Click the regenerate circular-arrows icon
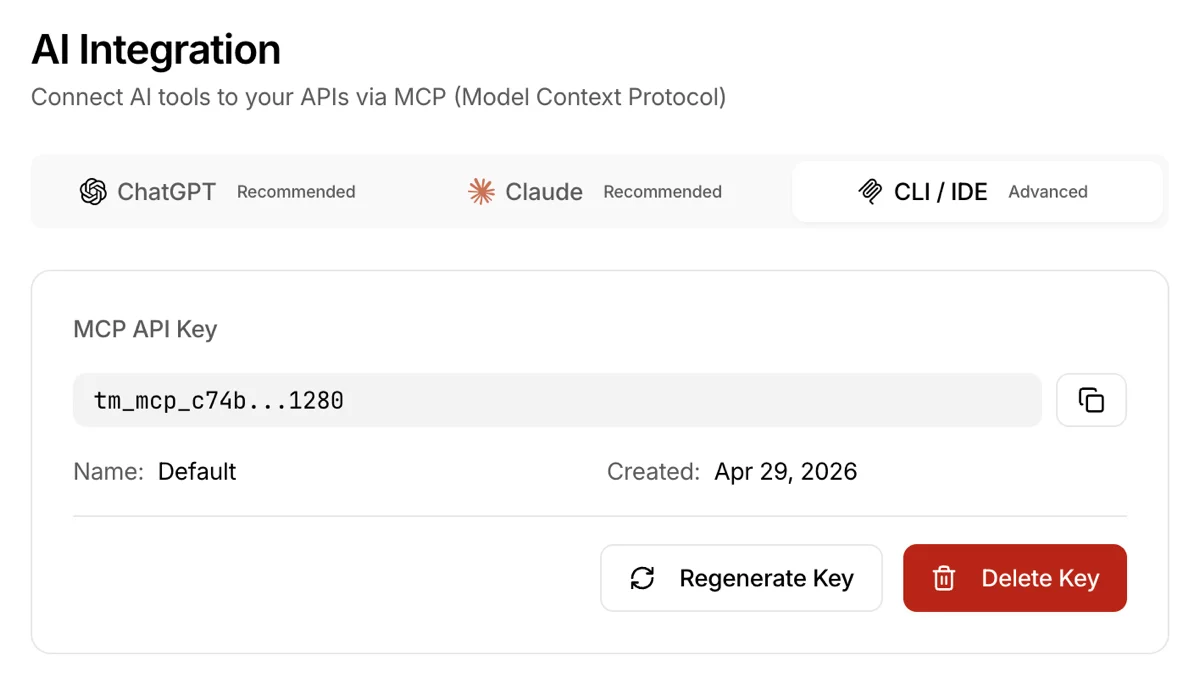This screenshot has width=1200, height=673. pyautogui.click(x=643, y=578)
